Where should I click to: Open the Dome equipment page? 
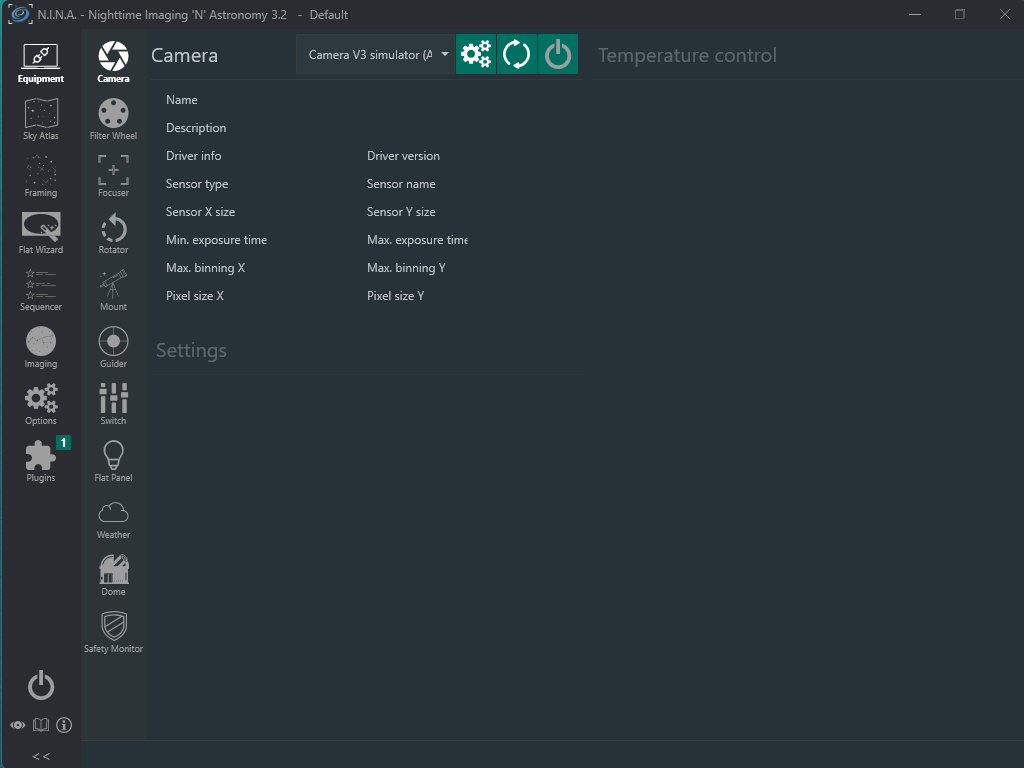[x=113, y=575]
